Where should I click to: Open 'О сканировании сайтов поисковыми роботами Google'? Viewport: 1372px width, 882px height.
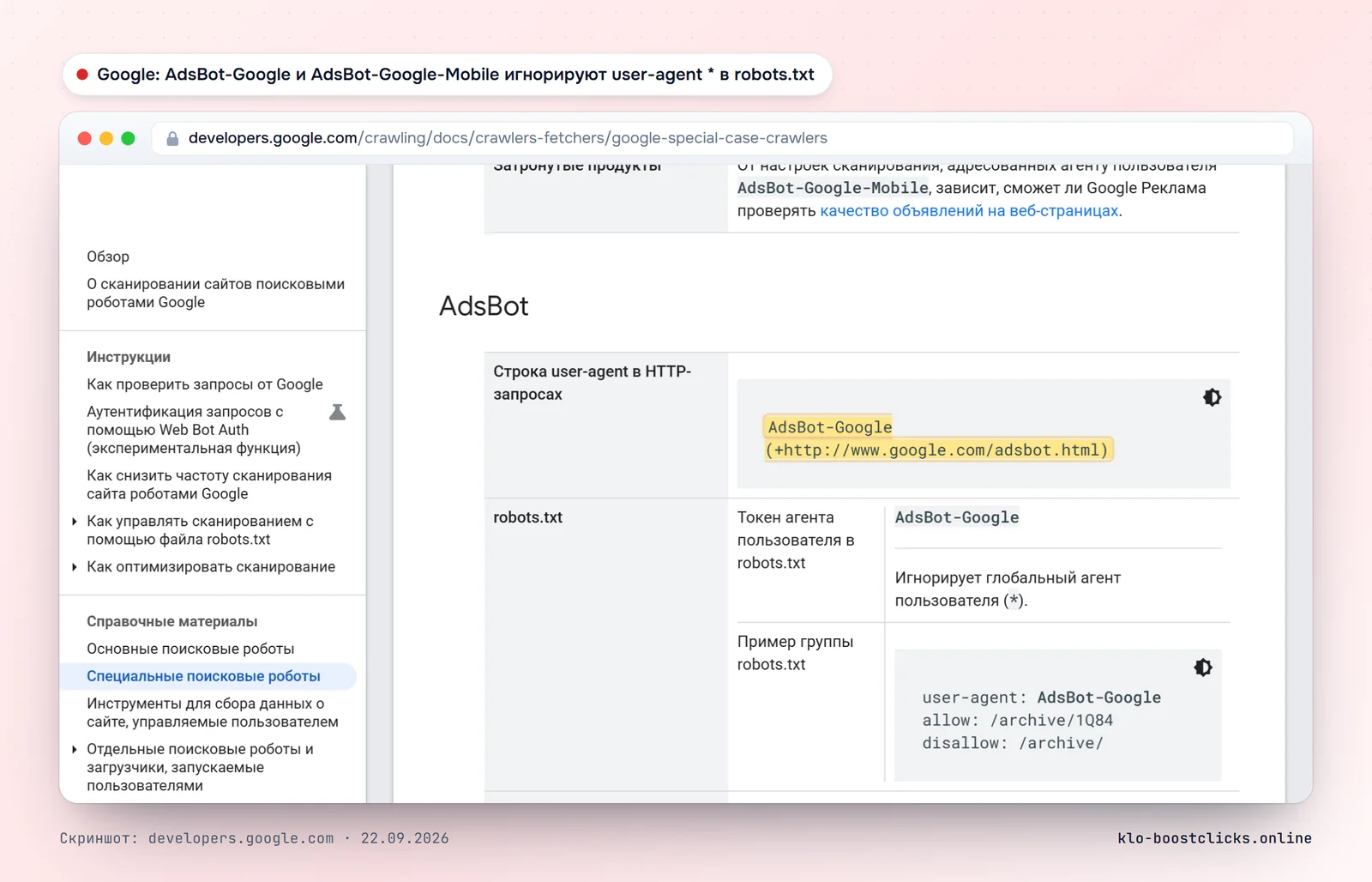click(x=215, y=293)
